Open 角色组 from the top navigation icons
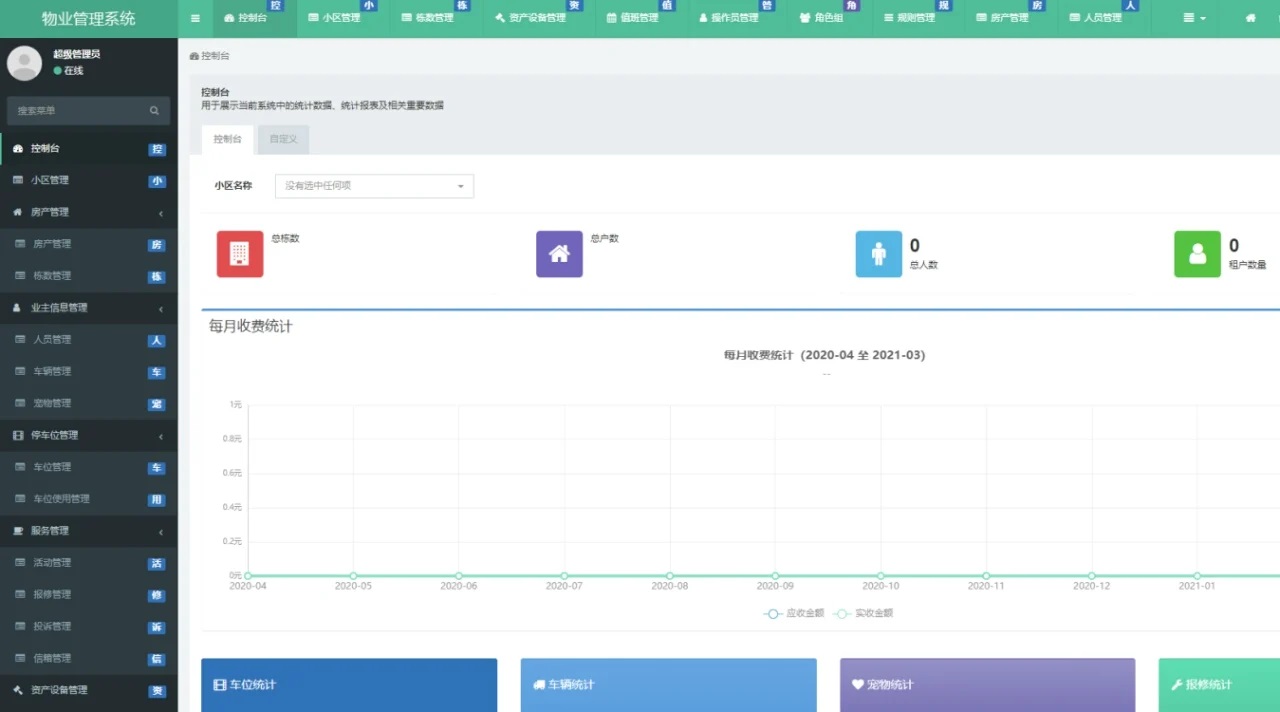Screen dimensions: 1280x712 coord(828,18)
